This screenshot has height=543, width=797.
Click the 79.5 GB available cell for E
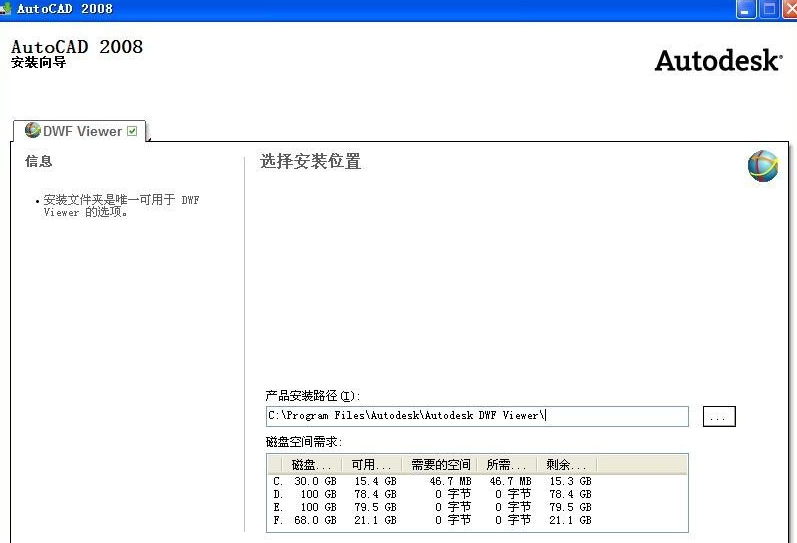coord(376,507)
